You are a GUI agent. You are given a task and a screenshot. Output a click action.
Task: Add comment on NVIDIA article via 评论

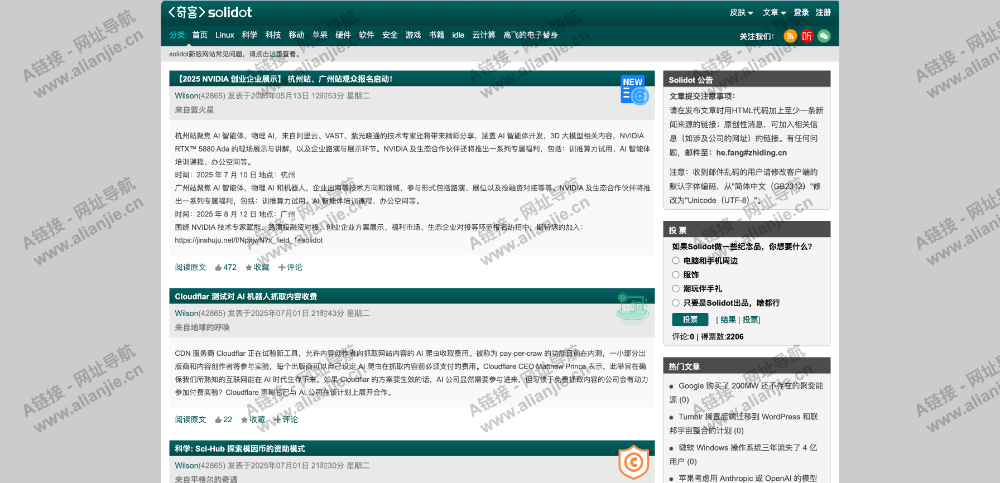[x=291, y=267]
